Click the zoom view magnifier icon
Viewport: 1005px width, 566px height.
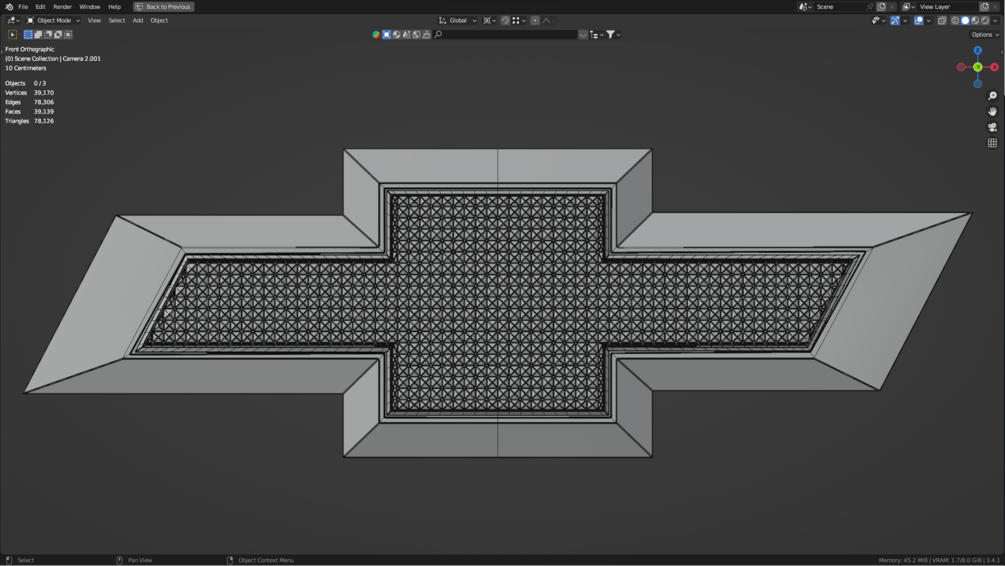[x=992, y=96]
